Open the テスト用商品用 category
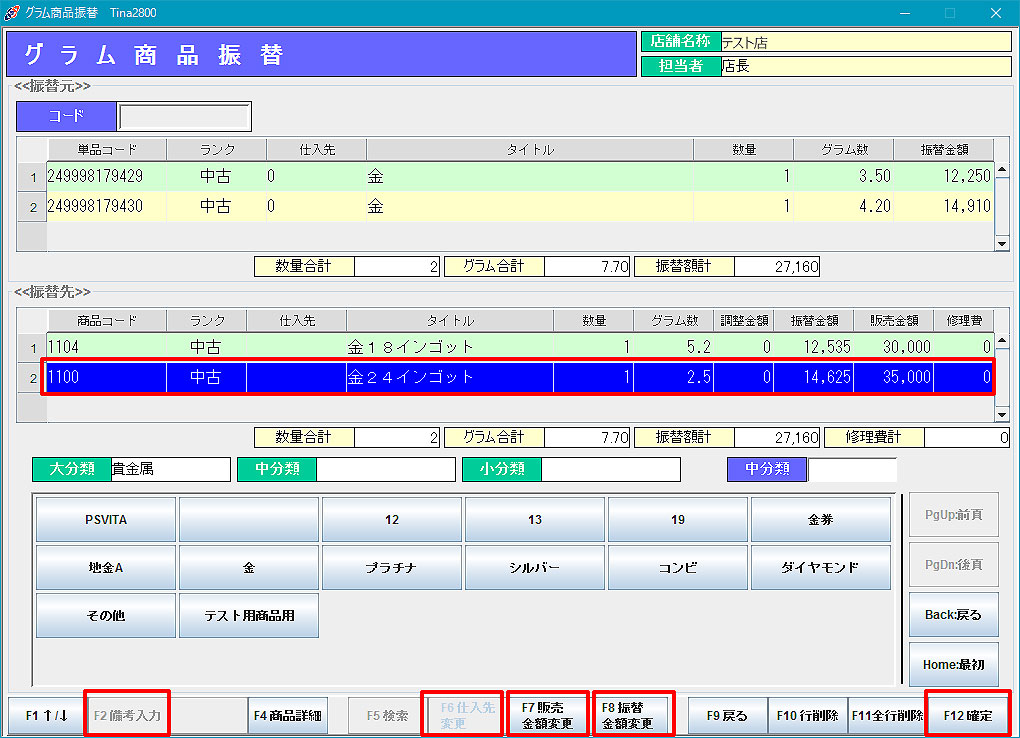 248,615
